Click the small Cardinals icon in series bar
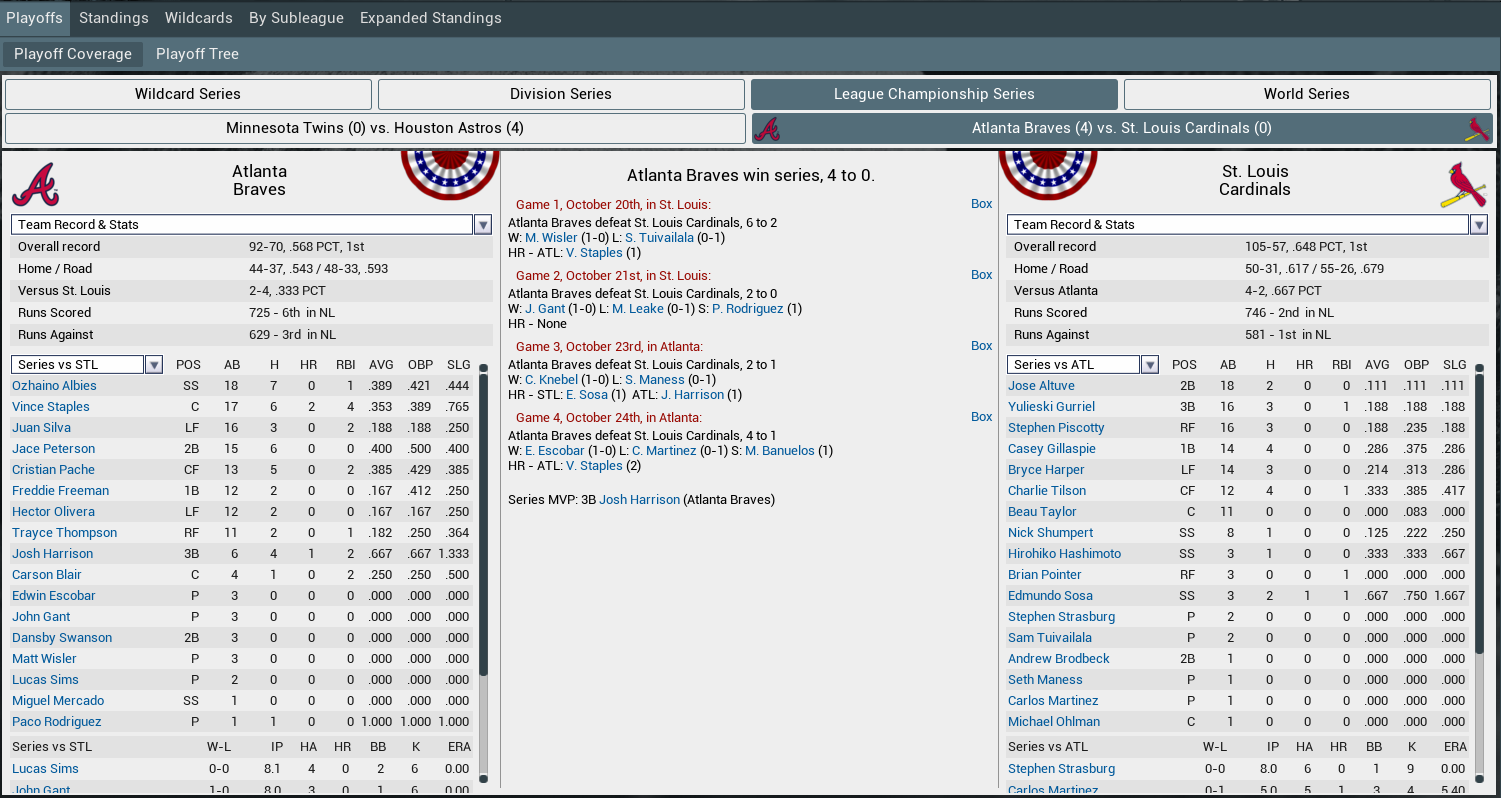The image size is (1501, 798). (x=1476, y=129)
